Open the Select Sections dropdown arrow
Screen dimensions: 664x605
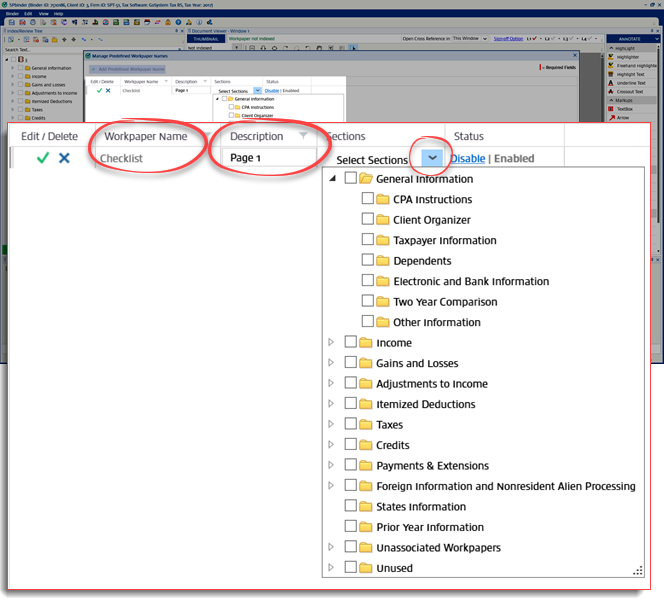432,158
